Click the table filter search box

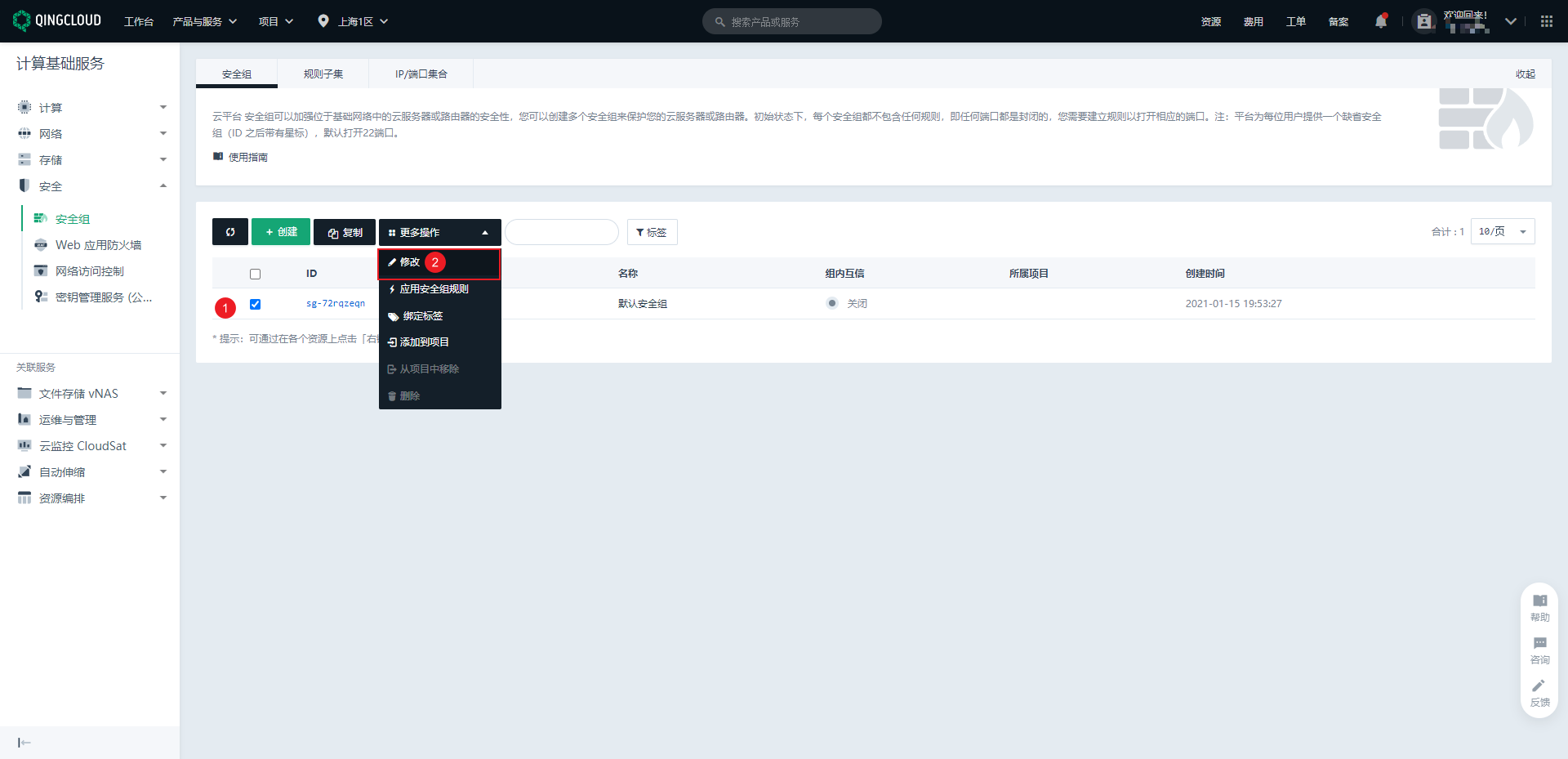tap(562, 232)
